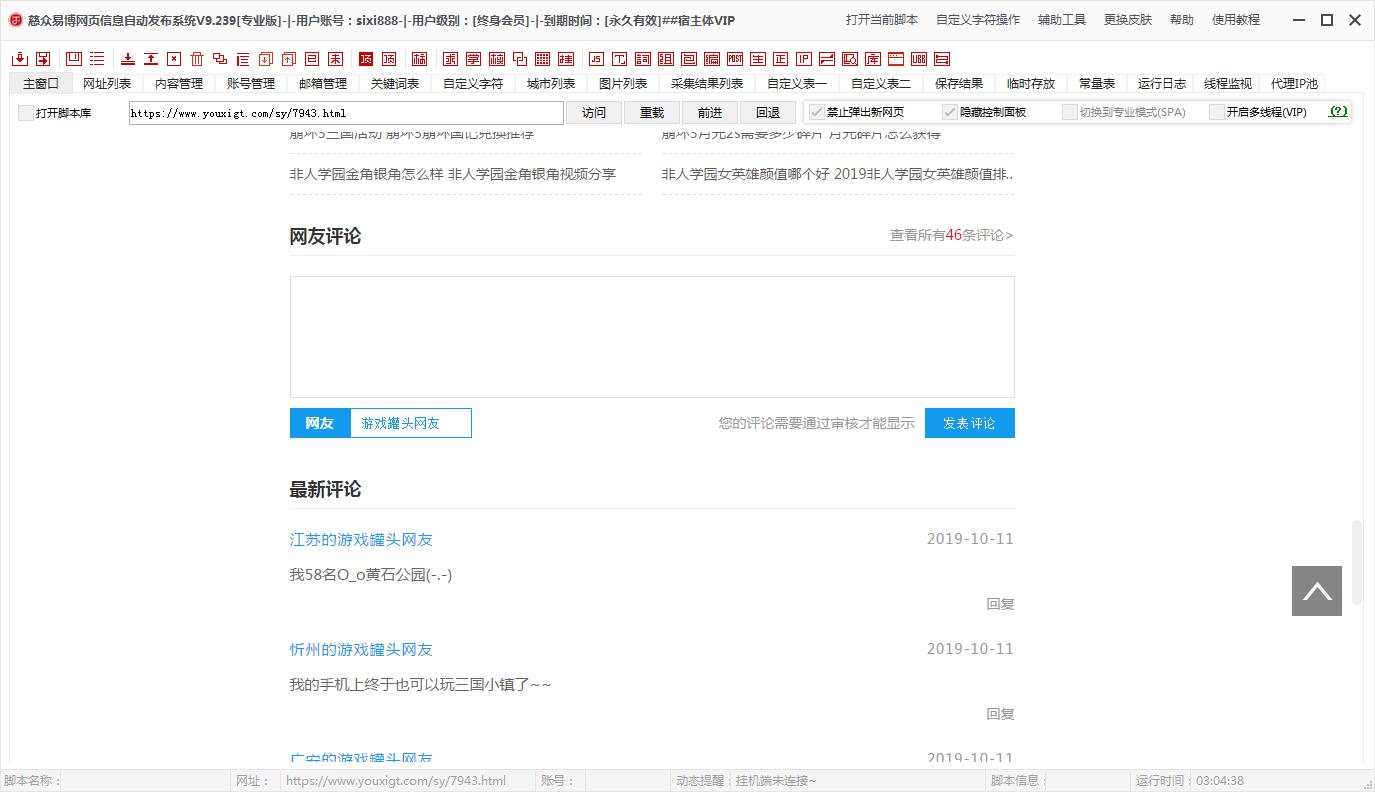Click the 游戏罐头网友 nickname field
The width and height of the screenshot is (1375, 792).
point(410,423)
